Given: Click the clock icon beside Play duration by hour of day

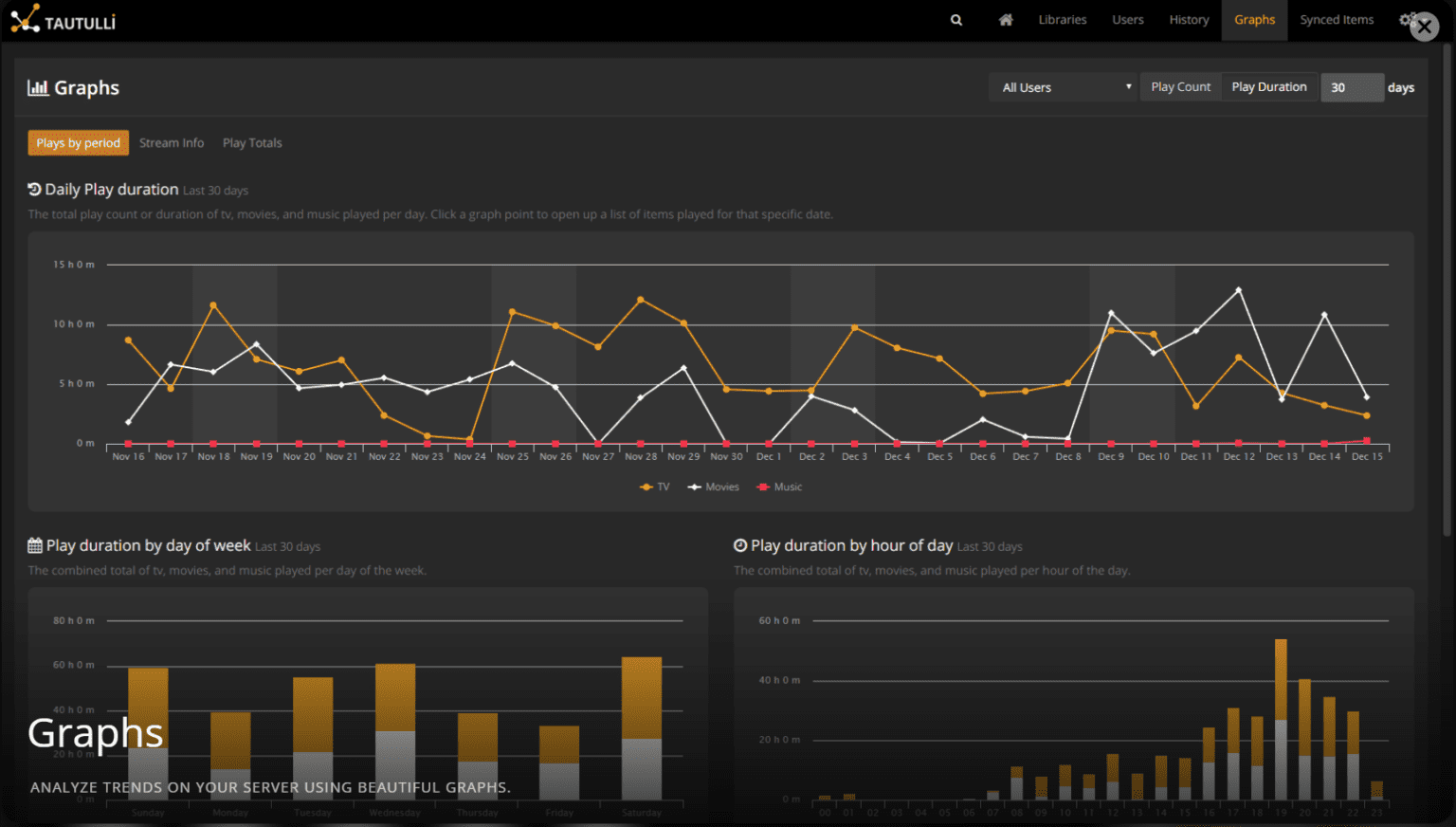Looking at the screenshot, I should point(740,545).
